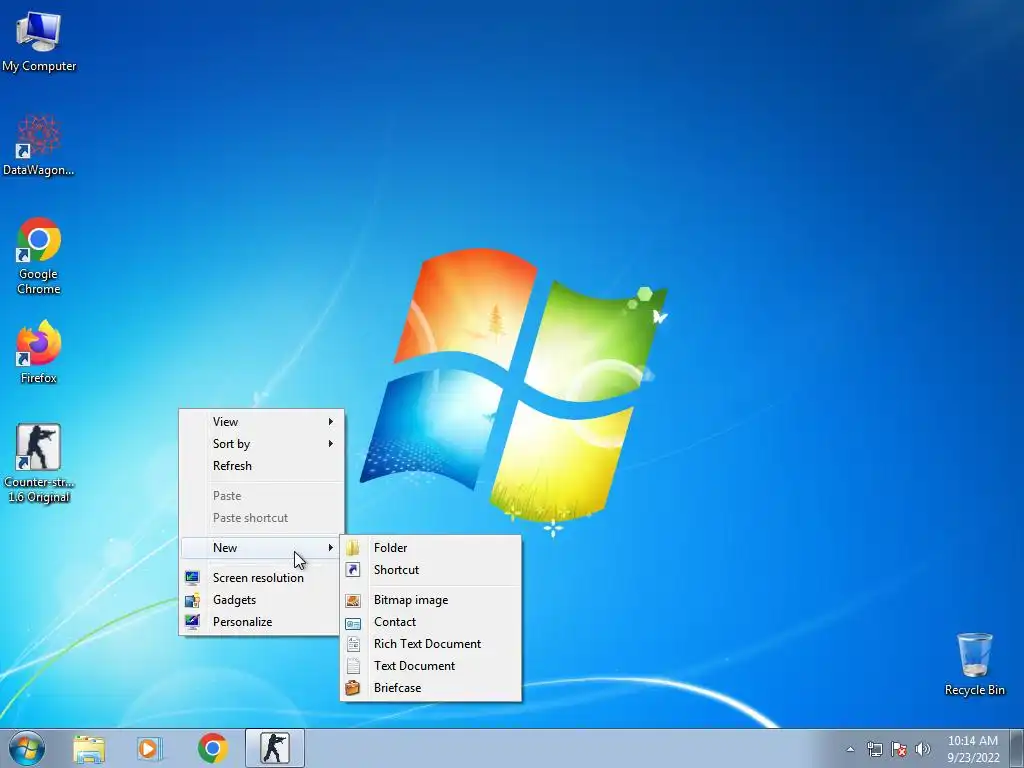
Task: Click the Show desktop strip
Action: pos(1017,748)
